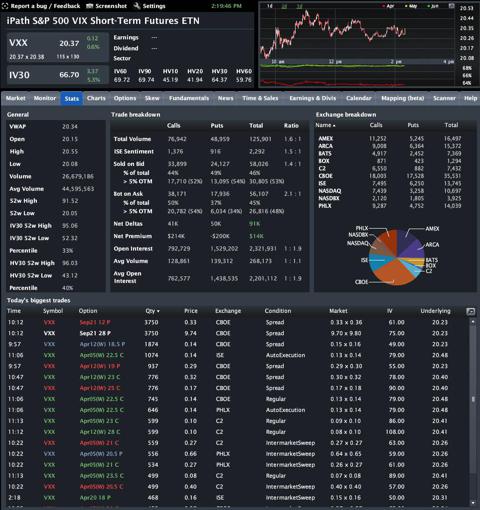Screen dimensions: 480x510
Task: Sort biggest trades by Time column
Action: [14, 311]
